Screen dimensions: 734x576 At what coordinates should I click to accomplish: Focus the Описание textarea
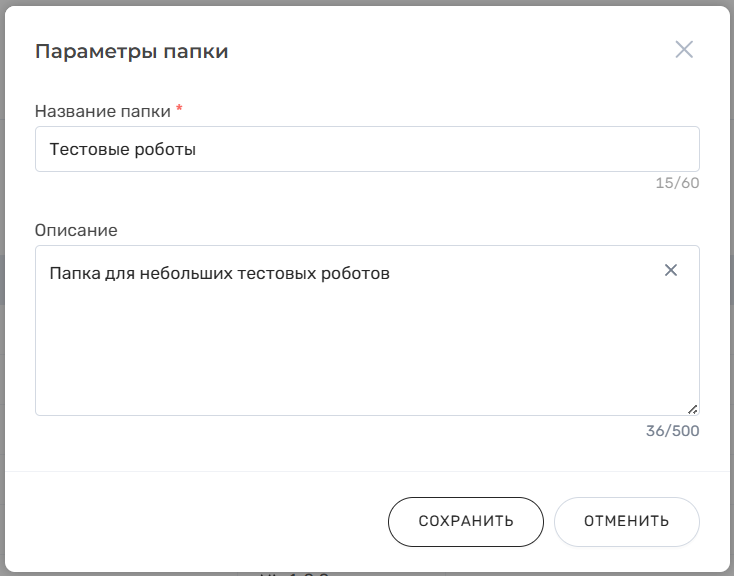point(367,340)
